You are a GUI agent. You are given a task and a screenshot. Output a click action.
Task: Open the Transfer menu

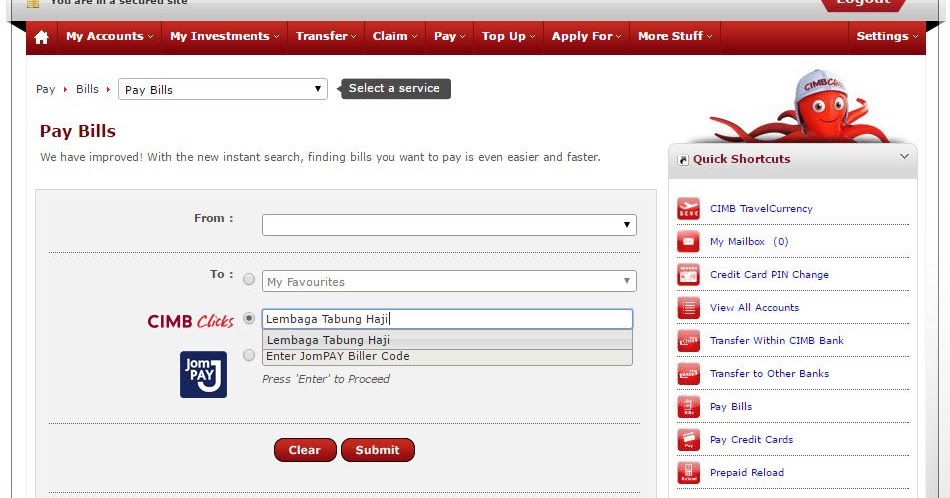(x=326, y=36)
